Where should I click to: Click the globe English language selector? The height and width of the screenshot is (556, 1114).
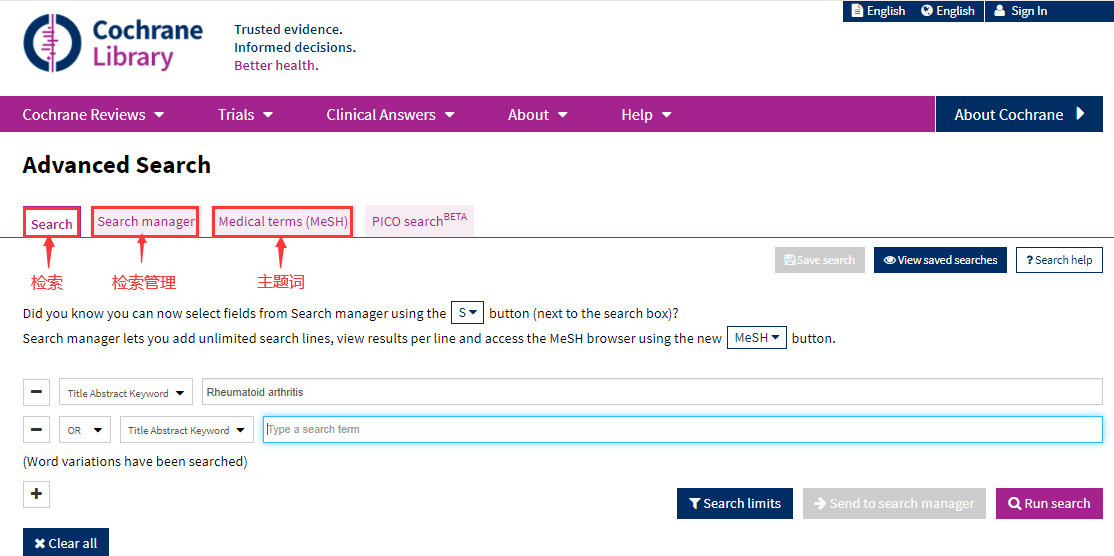point(927,11)
